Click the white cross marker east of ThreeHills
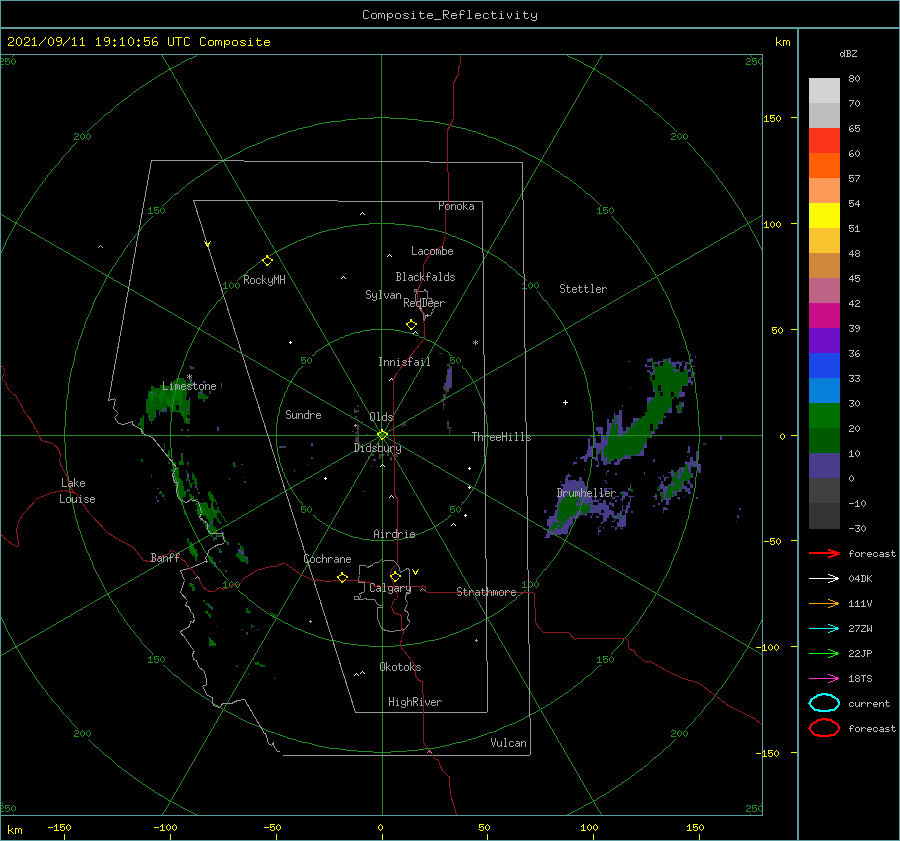Image resolution: width=900 pixels, height=841 pixels. 565,402
